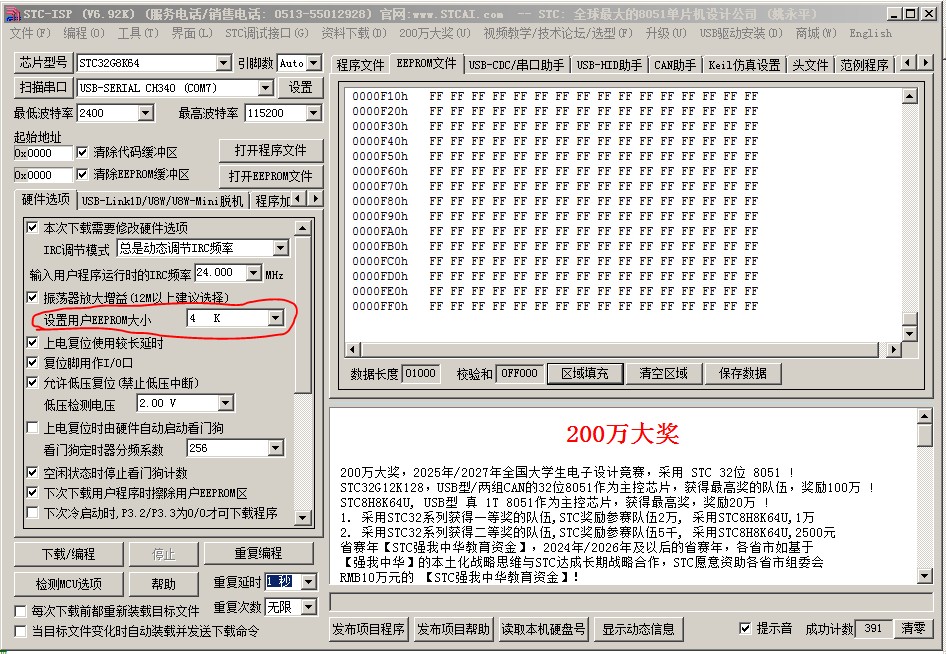Open IRC frequency 24.000 dropdown
This screenshot has width=946, height=654.
pos(254,273)
